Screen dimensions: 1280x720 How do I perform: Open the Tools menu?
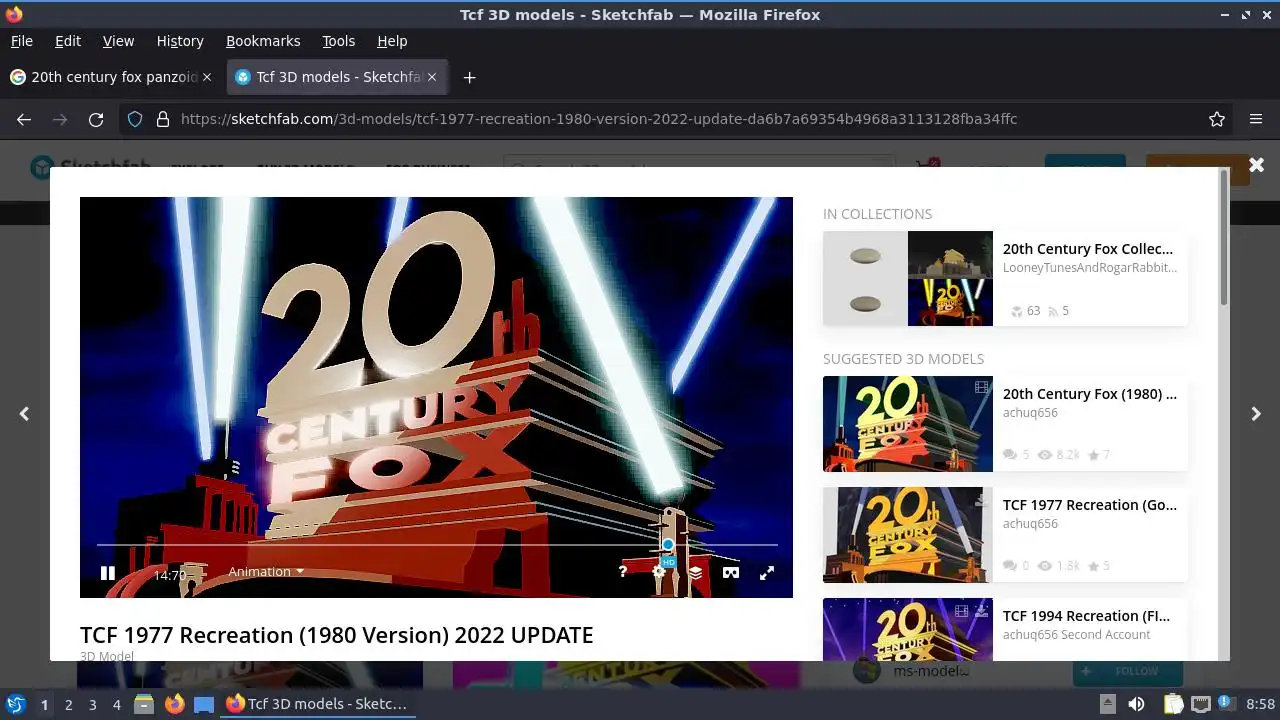338,41
